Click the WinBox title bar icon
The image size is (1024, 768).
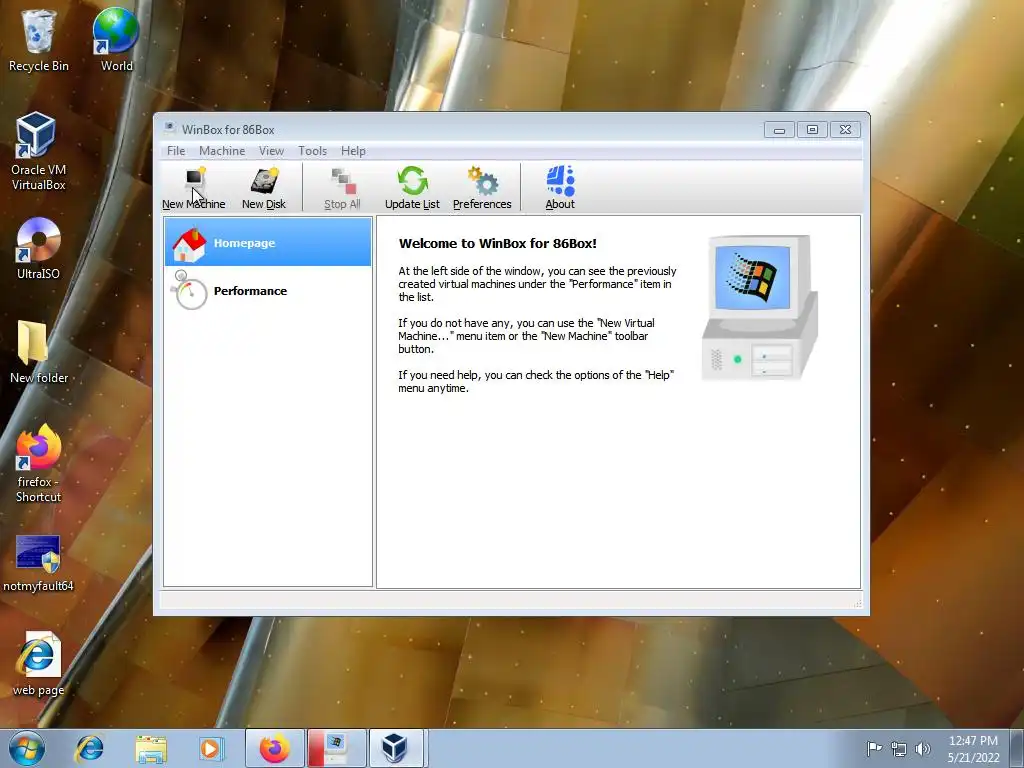pyautogui.click(x=170, y=129)
